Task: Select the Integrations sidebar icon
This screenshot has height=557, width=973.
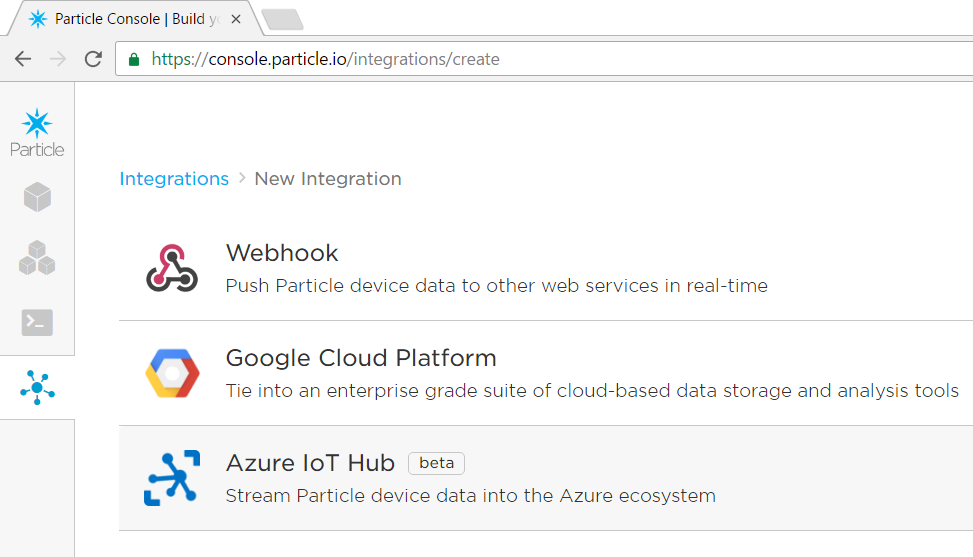Action: pos(37,387)
